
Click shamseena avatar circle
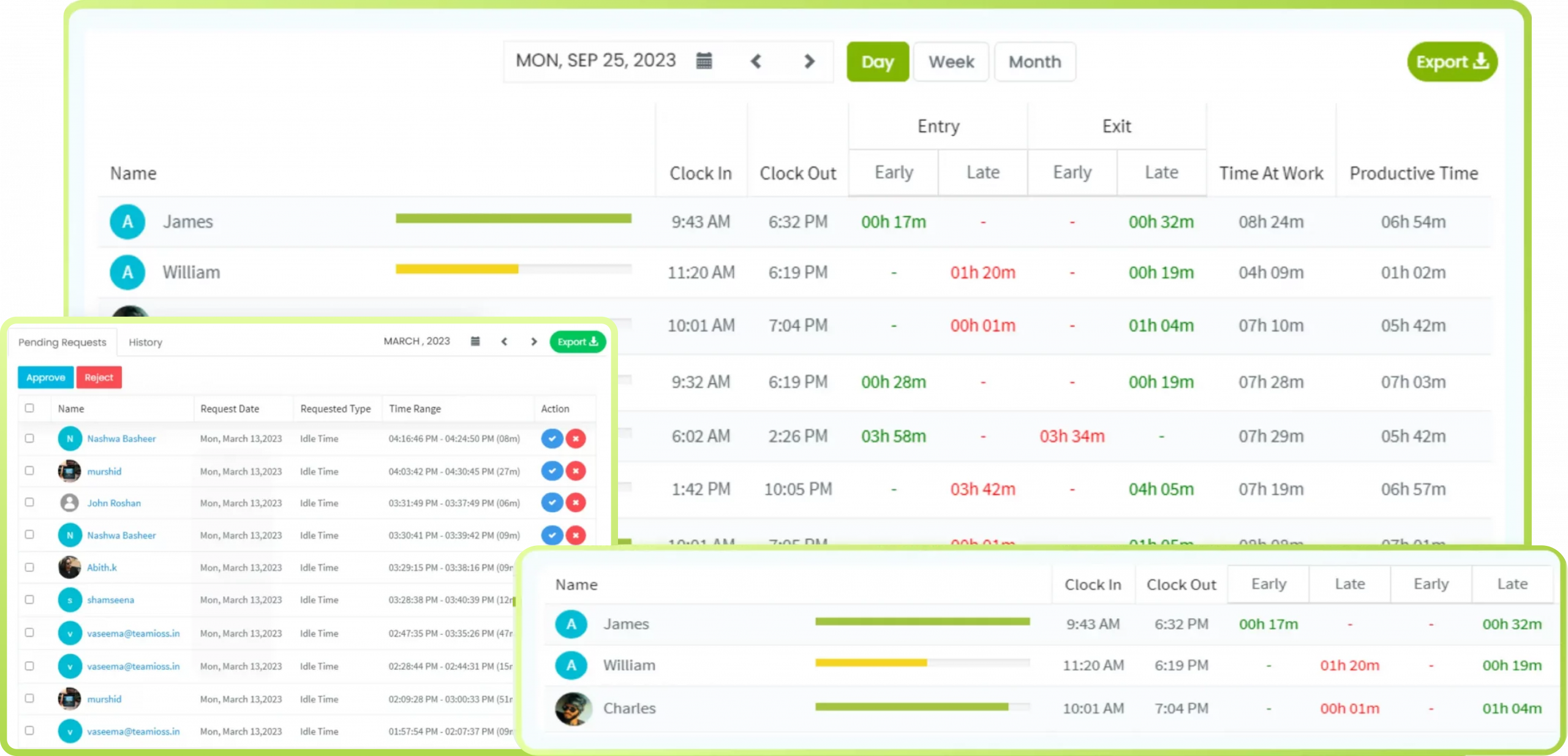click(69, 600)
